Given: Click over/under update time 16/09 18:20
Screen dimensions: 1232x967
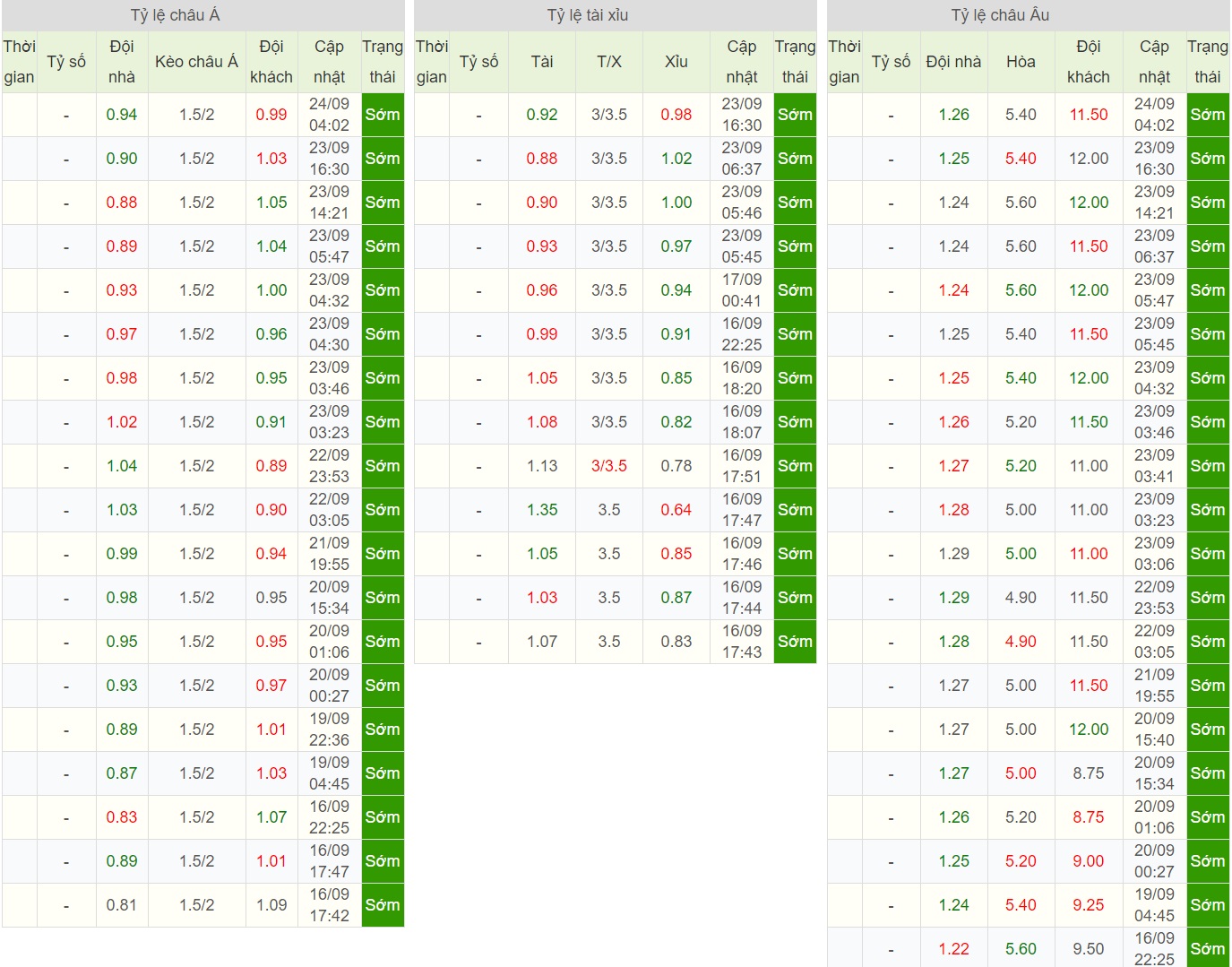Looking at the screenshot, I should [742, 378].
